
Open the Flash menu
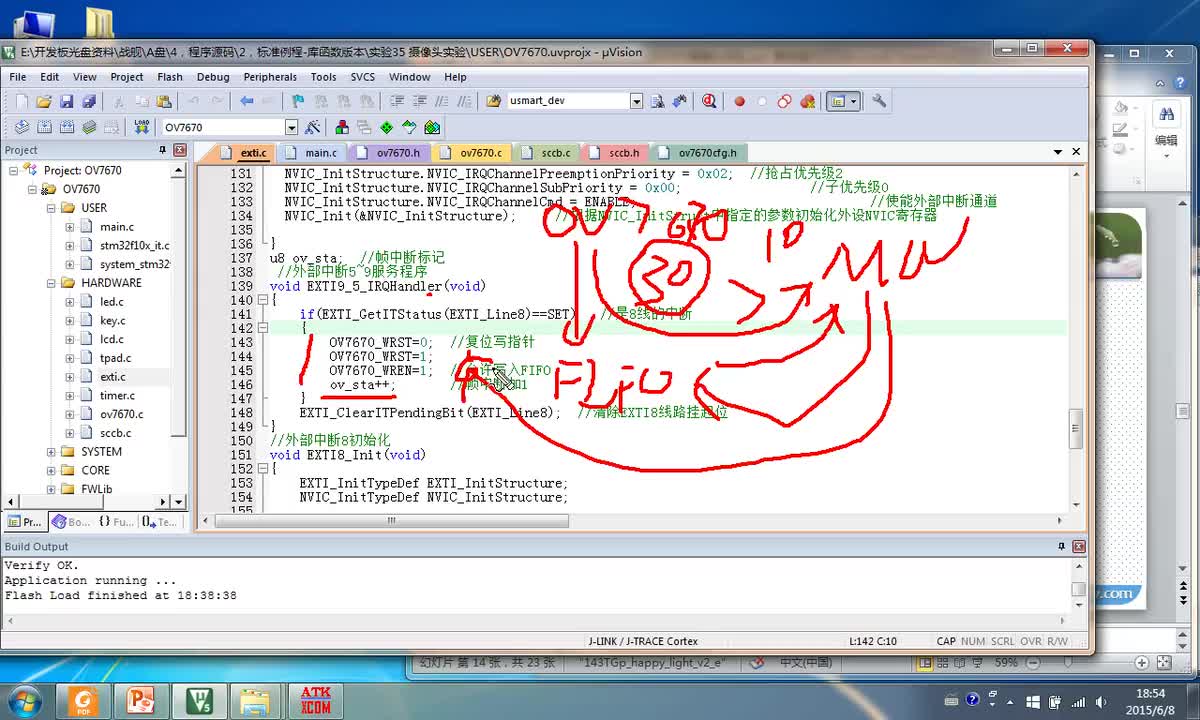(170, 77)
